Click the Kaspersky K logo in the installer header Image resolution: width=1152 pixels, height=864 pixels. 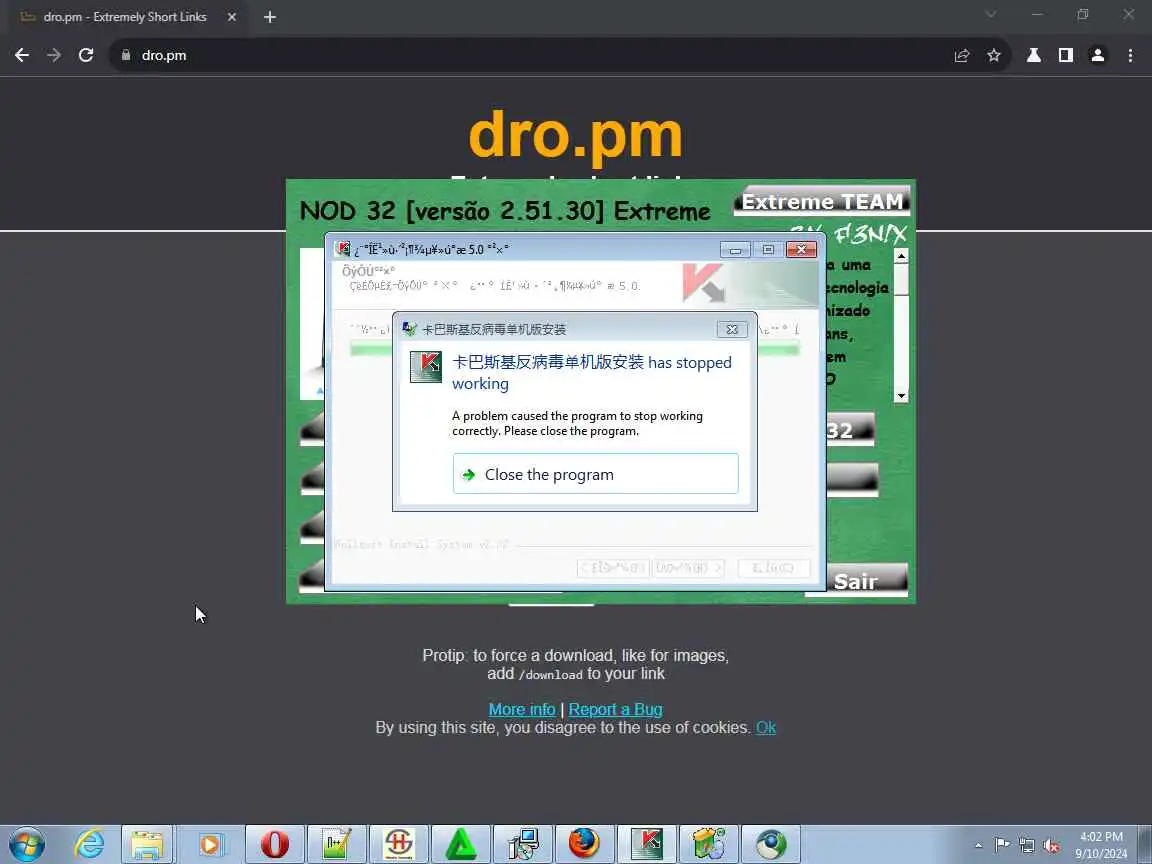pos(703,284)
